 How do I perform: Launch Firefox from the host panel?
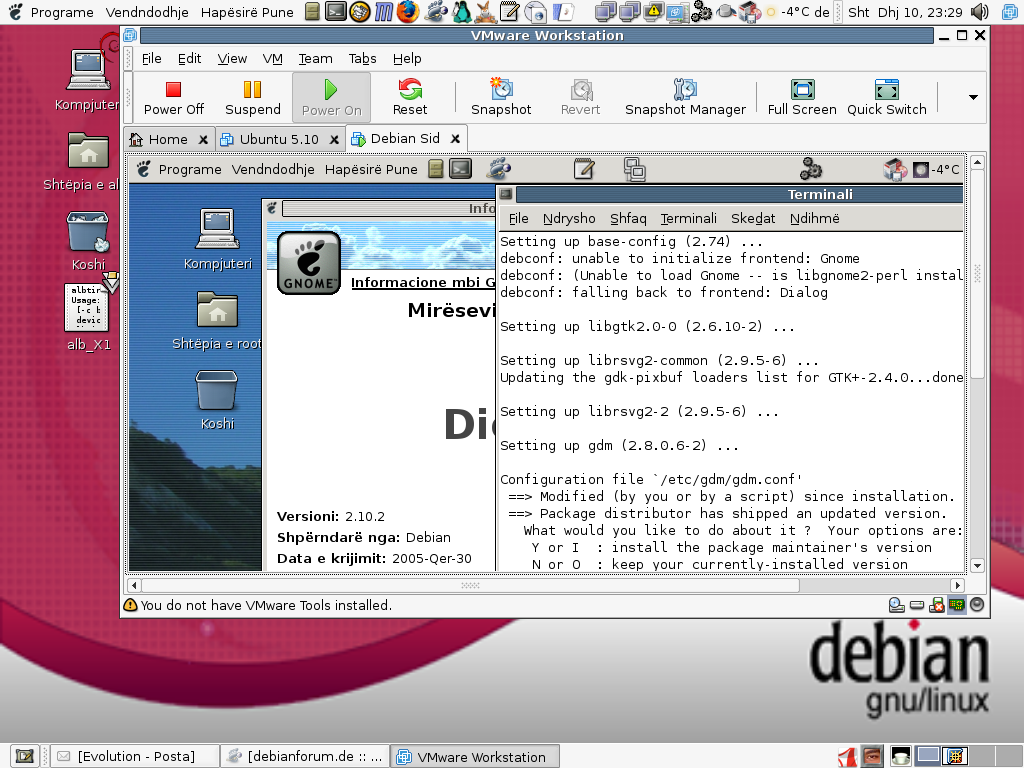[408, 12]
